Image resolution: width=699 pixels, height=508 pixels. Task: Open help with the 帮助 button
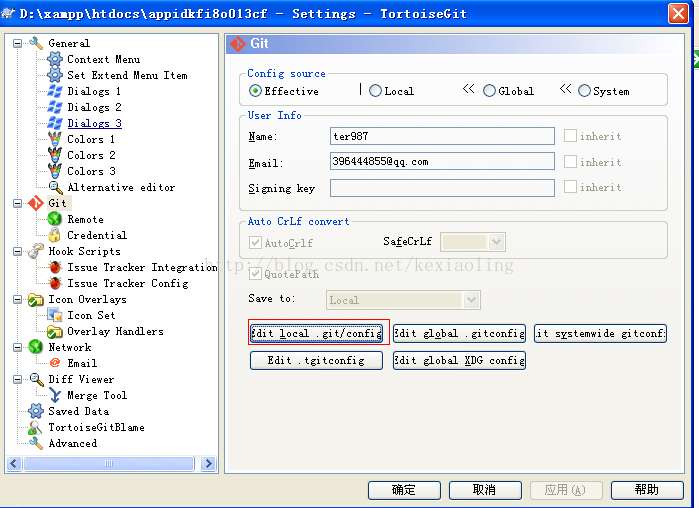coord(647,490)
